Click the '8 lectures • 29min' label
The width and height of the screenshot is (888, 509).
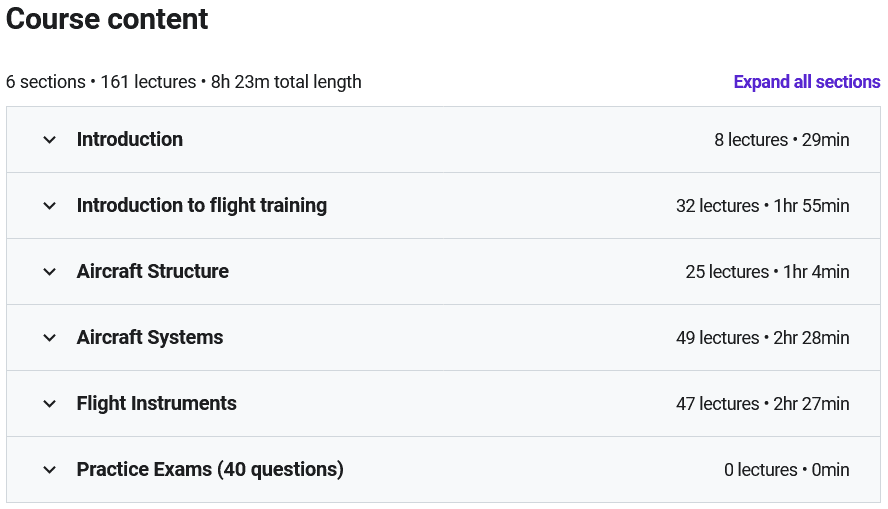click(781, 140)
